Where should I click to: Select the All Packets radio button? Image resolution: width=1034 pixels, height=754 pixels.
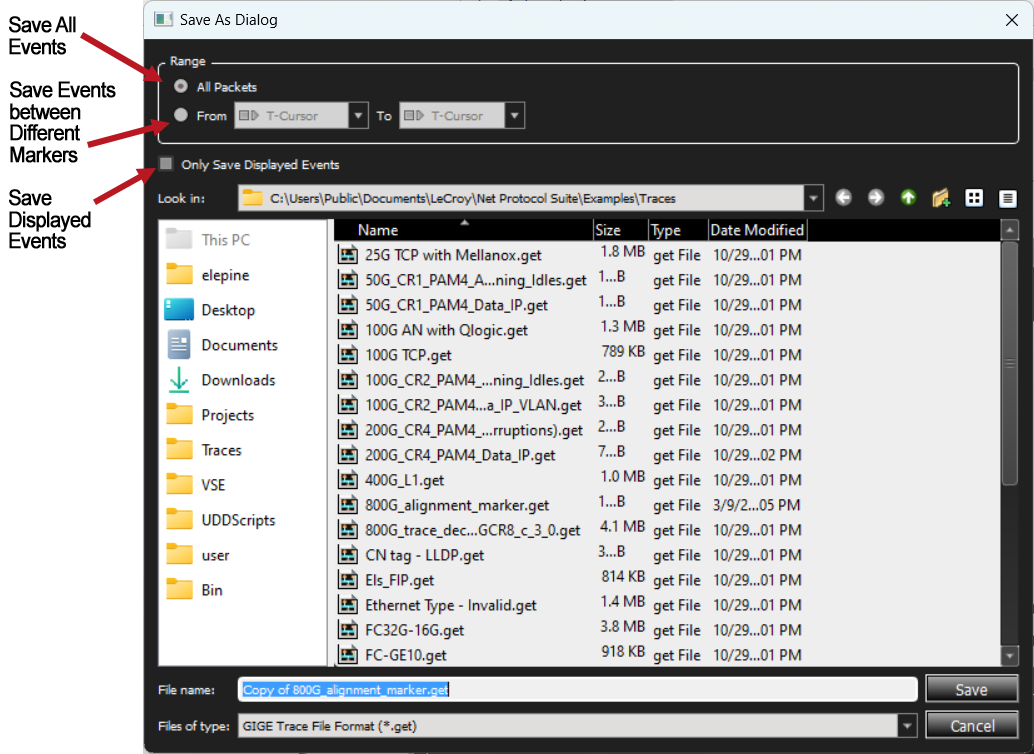tap(180, 86)
